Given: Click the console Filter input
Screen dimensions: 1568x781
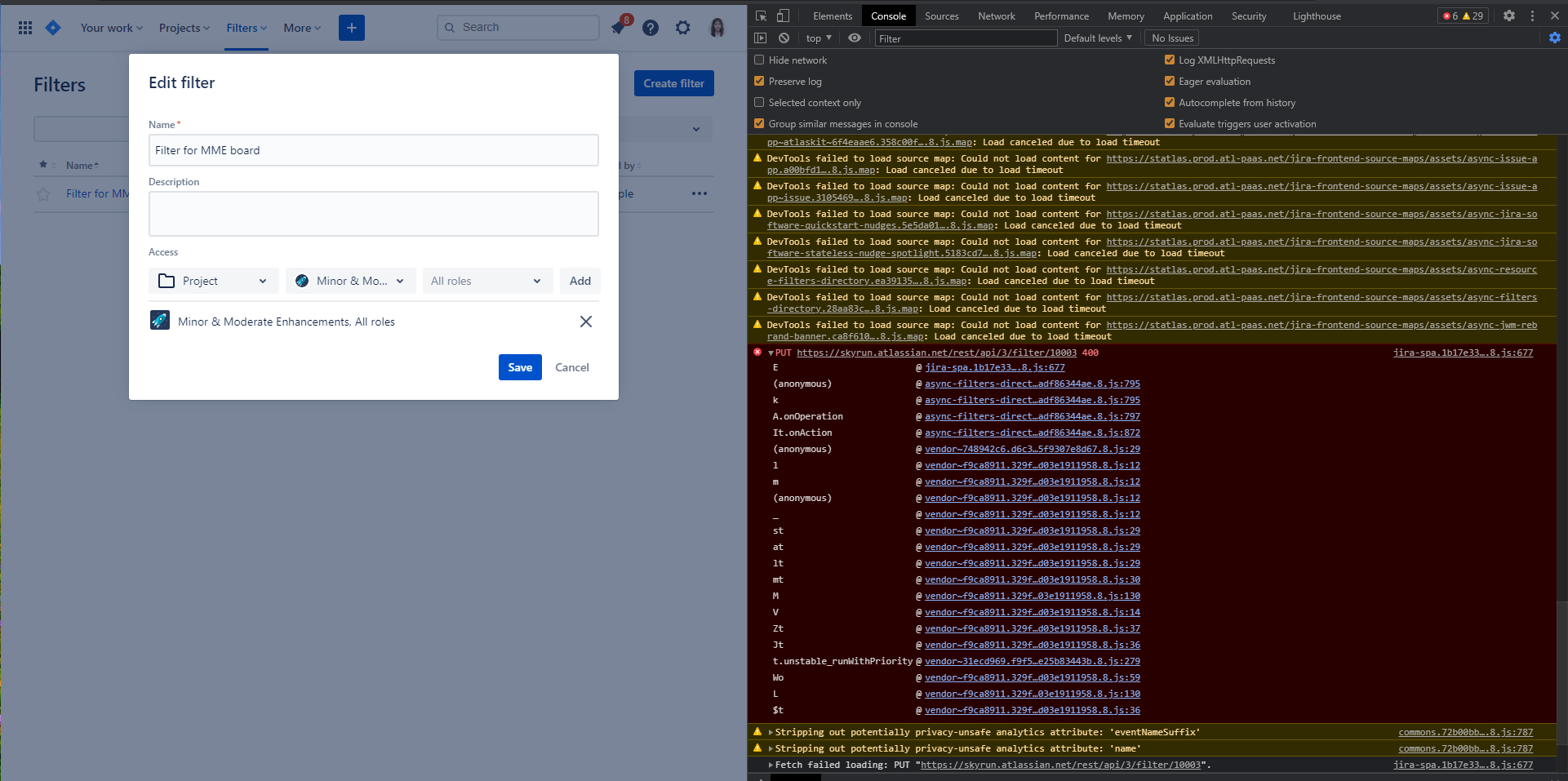Looking at the screenshot, I should [x=966, y=38].
